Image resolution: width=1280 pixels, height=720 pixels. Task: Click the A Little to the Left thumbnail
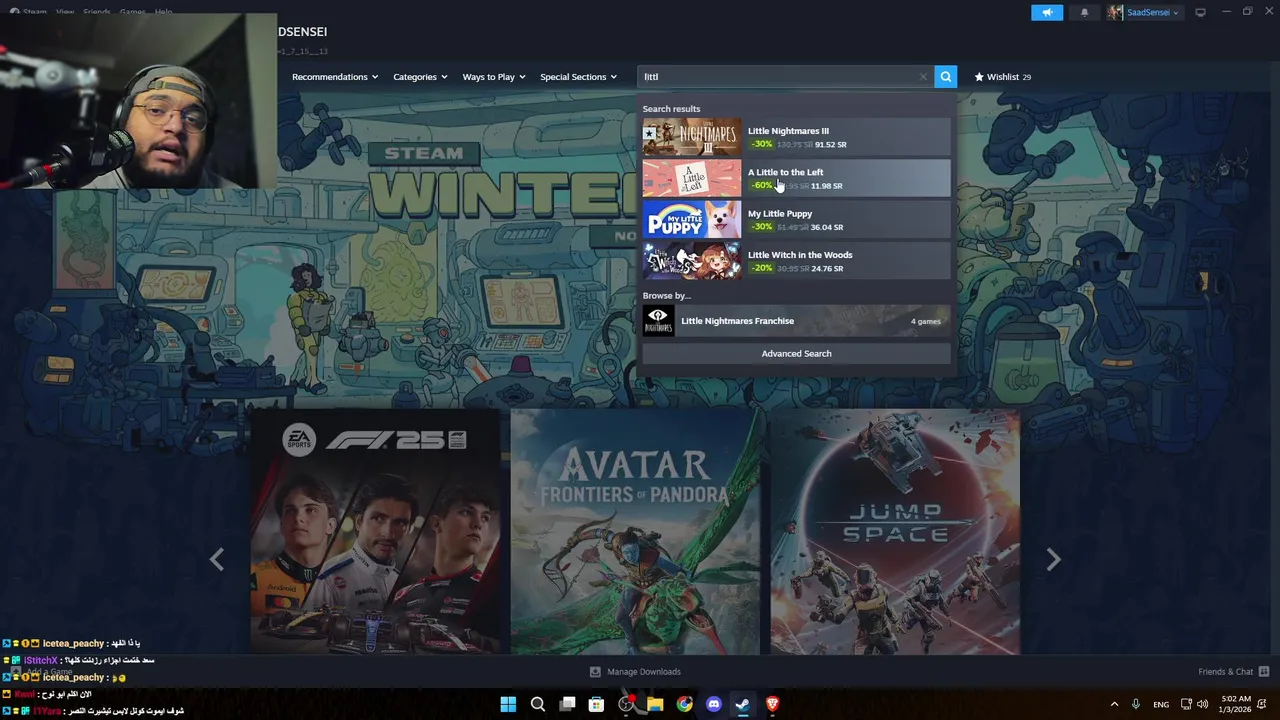(x=692, y=178)
